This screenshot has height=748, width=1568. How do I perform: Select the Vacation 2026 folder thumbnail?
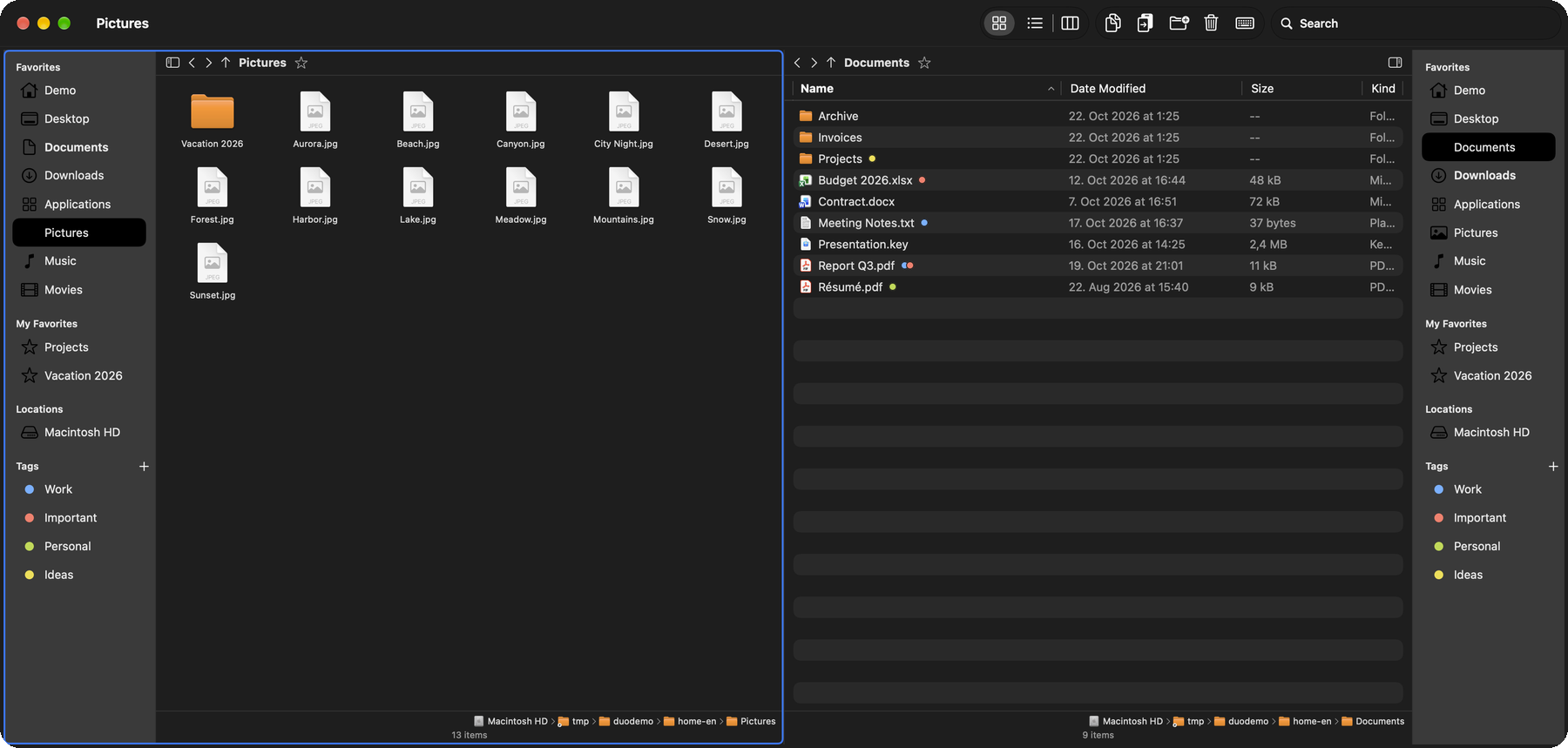(x=213, y=111)
